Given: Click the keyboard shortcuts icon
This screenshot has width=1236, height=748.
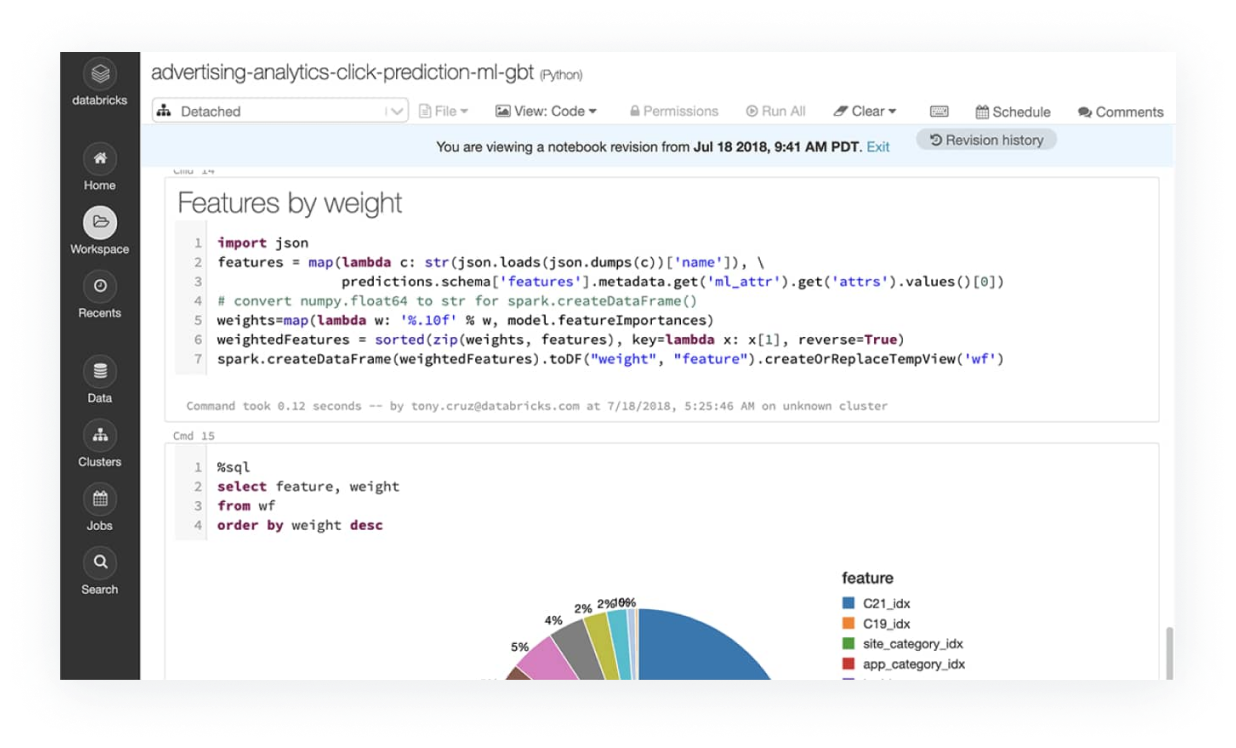Looking at the screenshot, I should click(938, 111).
